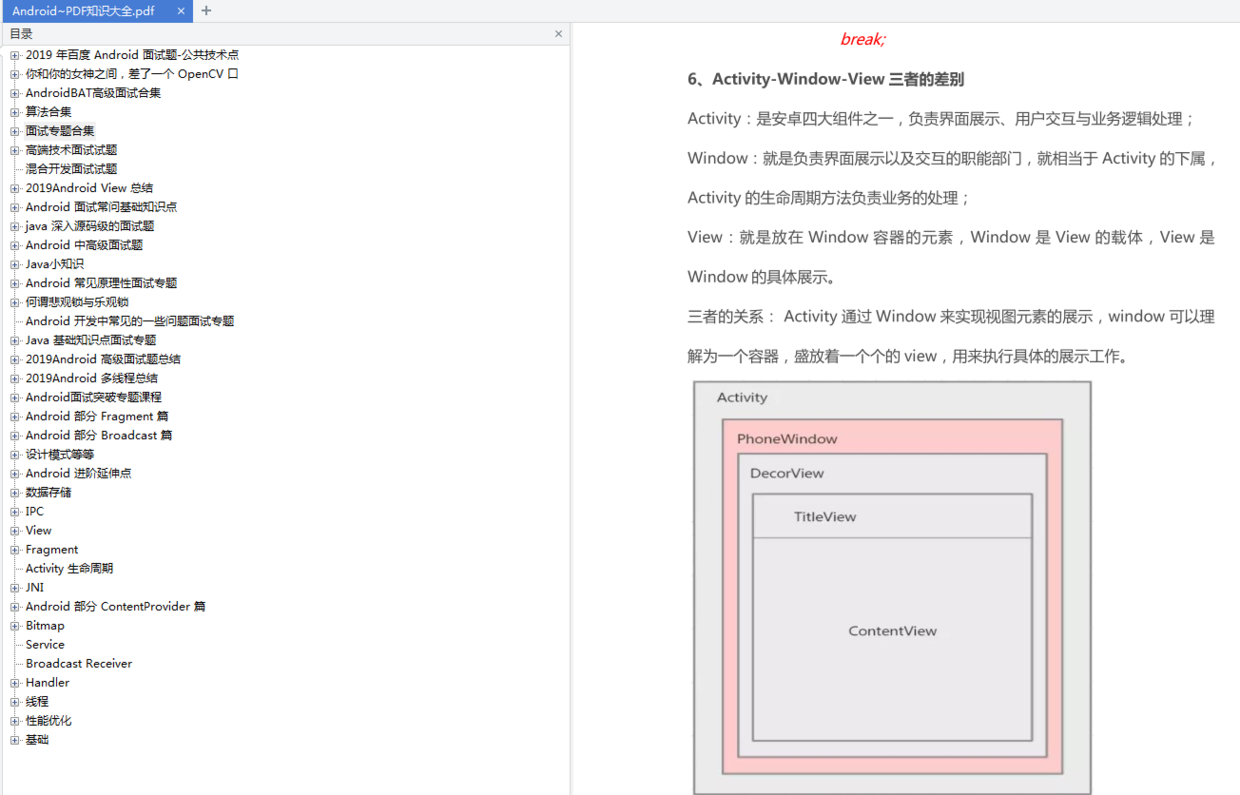Expand 何谓悲观锁与乐观锁 node

[15, 302]
